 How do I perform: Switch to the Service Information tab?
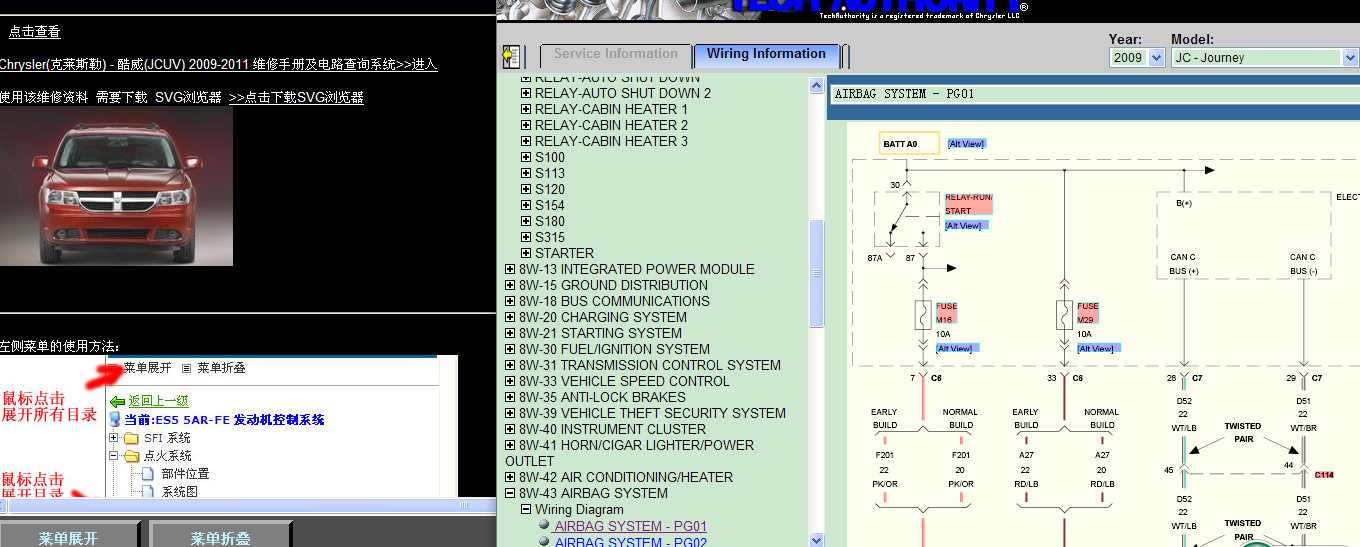(x=615, y=55)
